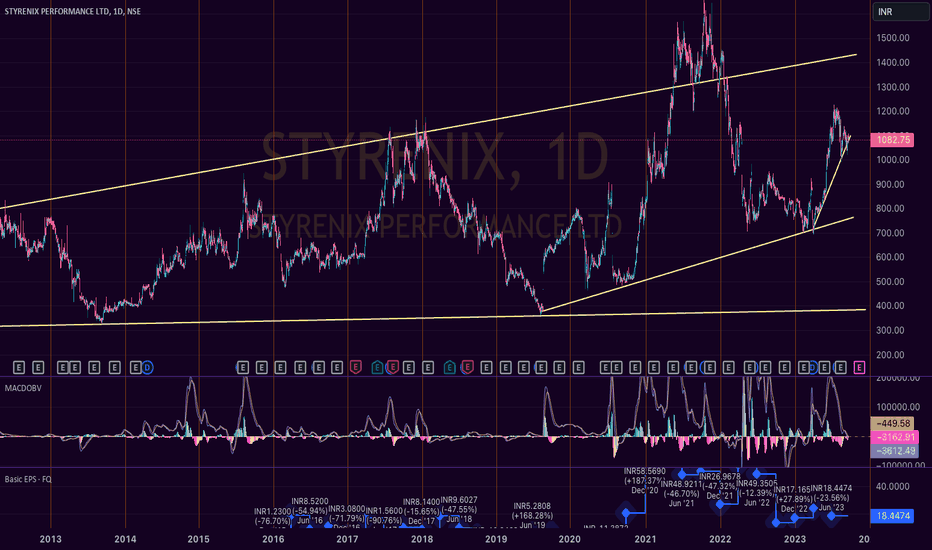Image resolution: width=932 pixels, height=550 pixels.
Task: Click the 100000.00 MACDOBV axis label
Action: click(898, 407)
